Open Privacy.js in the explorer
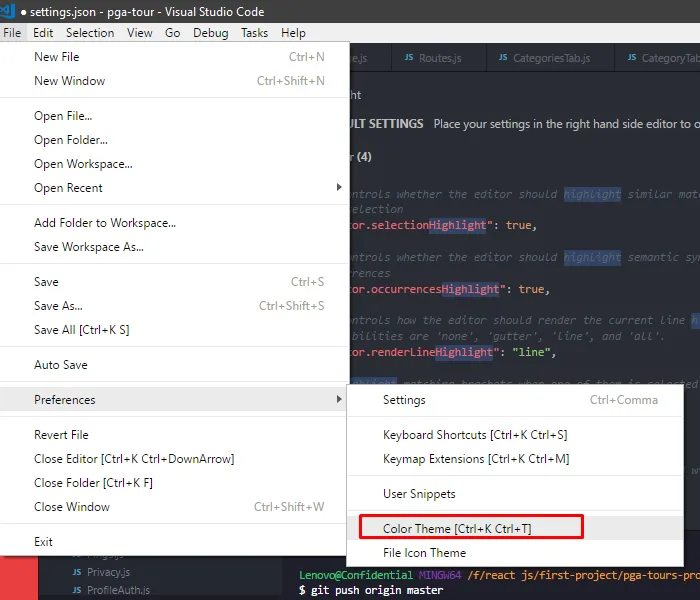The image size is (700, 600). [108, 572]
